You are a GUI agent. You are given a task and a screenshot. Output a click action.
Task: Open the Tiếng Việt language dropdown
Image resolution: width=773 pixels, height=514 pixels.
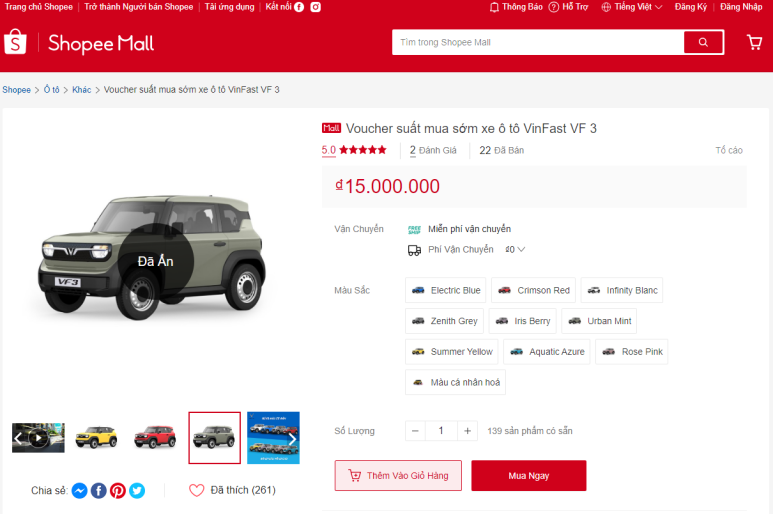click(x=632, y=7)
